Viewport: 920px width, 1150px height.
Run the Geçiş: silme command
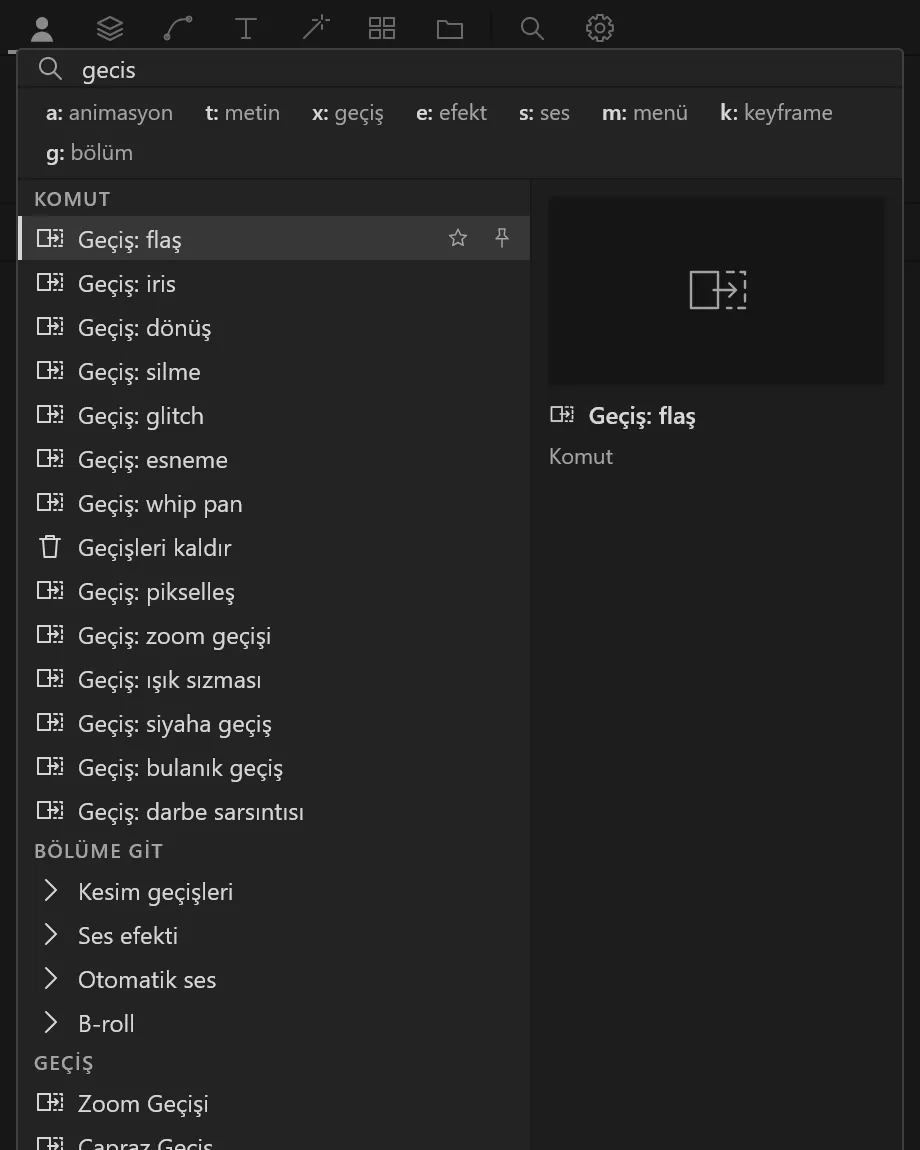click(x=274, y=371)
